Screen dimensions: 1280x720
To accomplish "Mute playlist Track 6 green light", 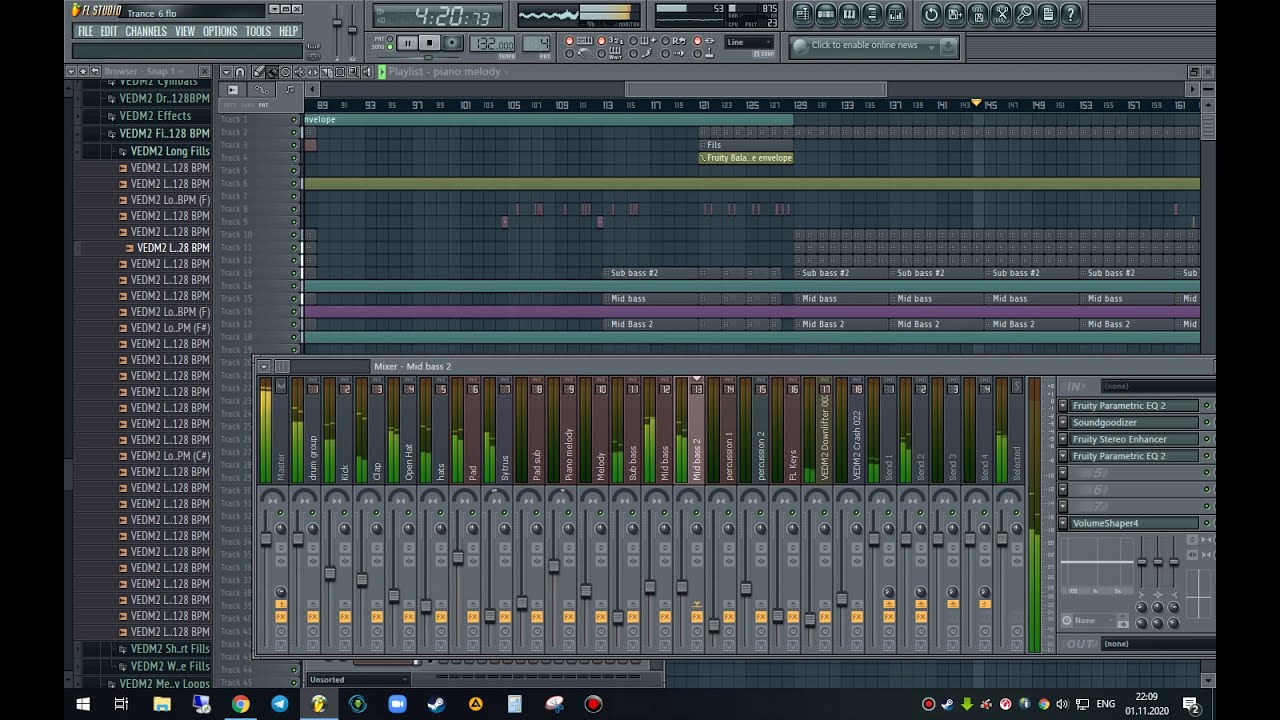I will coord(294,184).
